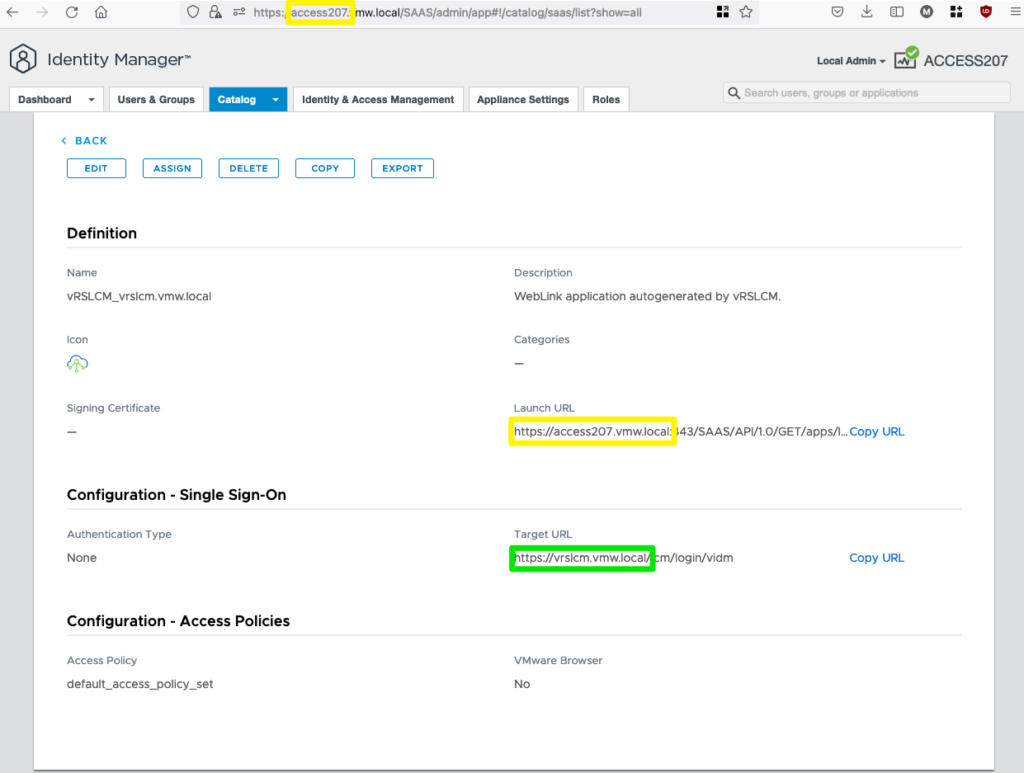Save page to Pocket

(837, 12)
